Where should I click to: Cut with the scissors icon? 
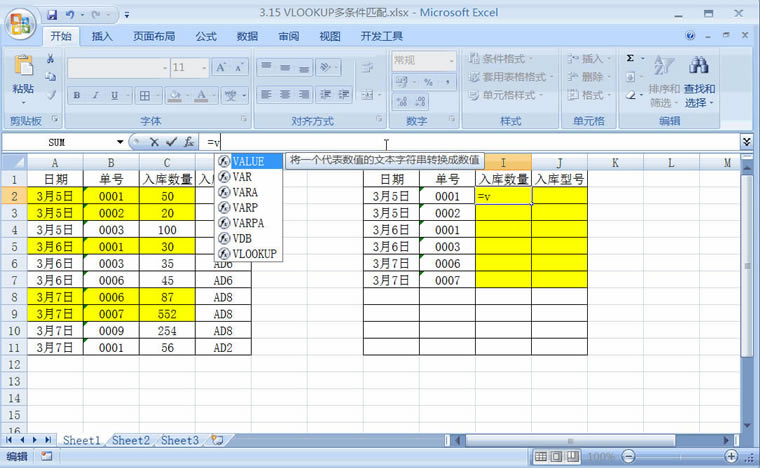pos(50,59)
